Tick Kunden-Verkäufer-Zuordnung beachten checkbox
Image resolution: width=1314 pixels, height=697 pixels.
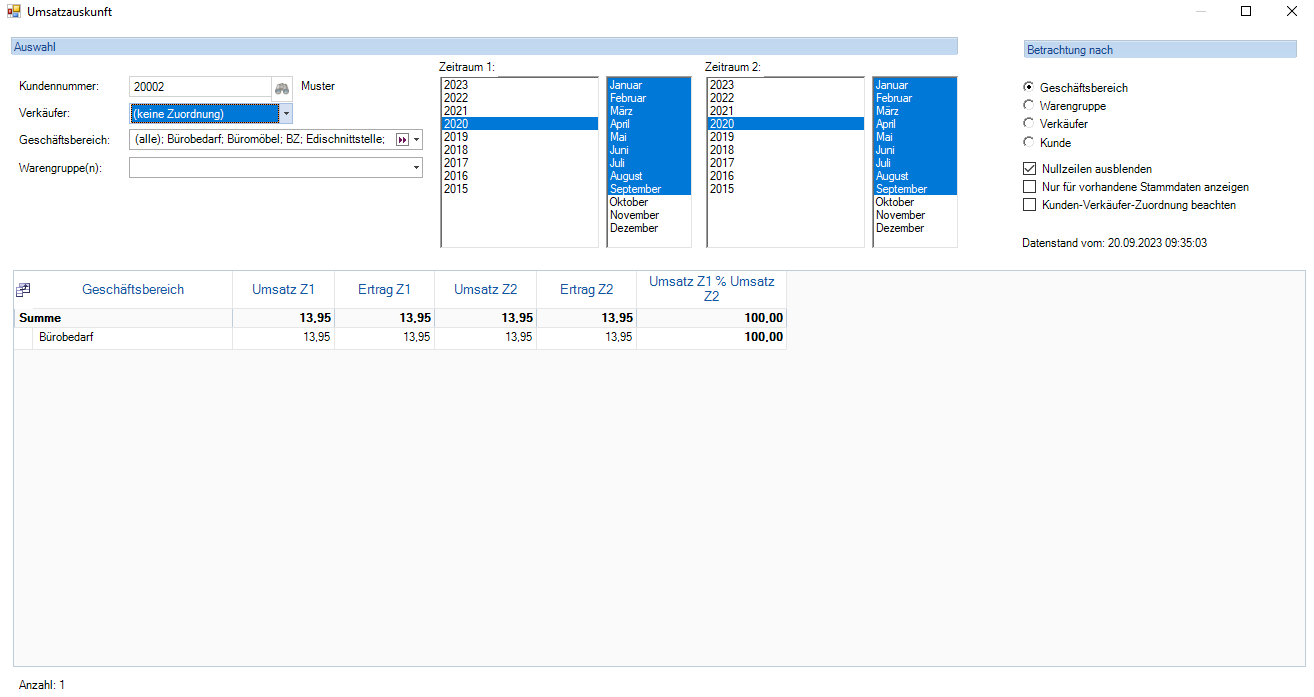point(1029,205)
